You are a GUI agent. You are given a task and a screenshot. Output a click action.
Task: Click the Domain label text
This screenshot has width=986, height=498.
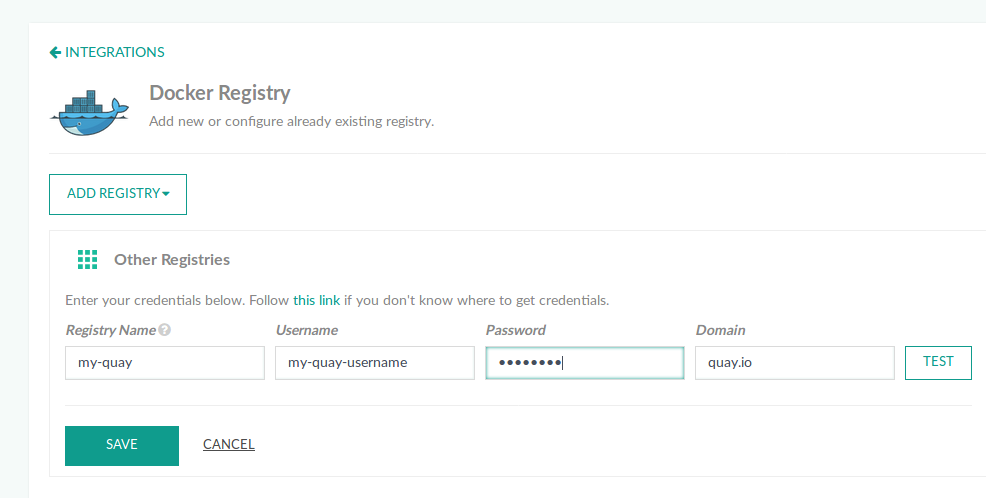click(720, 330)
